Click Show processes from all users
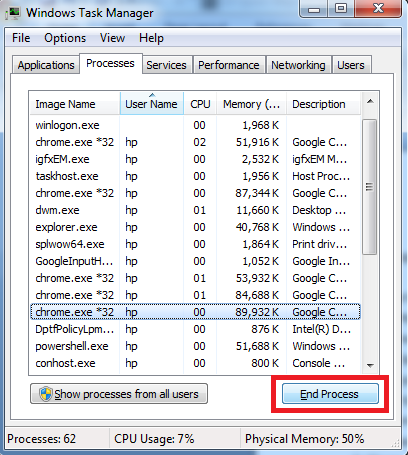Image resolution: width=408 pixels, height=455 pixels. 119,394
